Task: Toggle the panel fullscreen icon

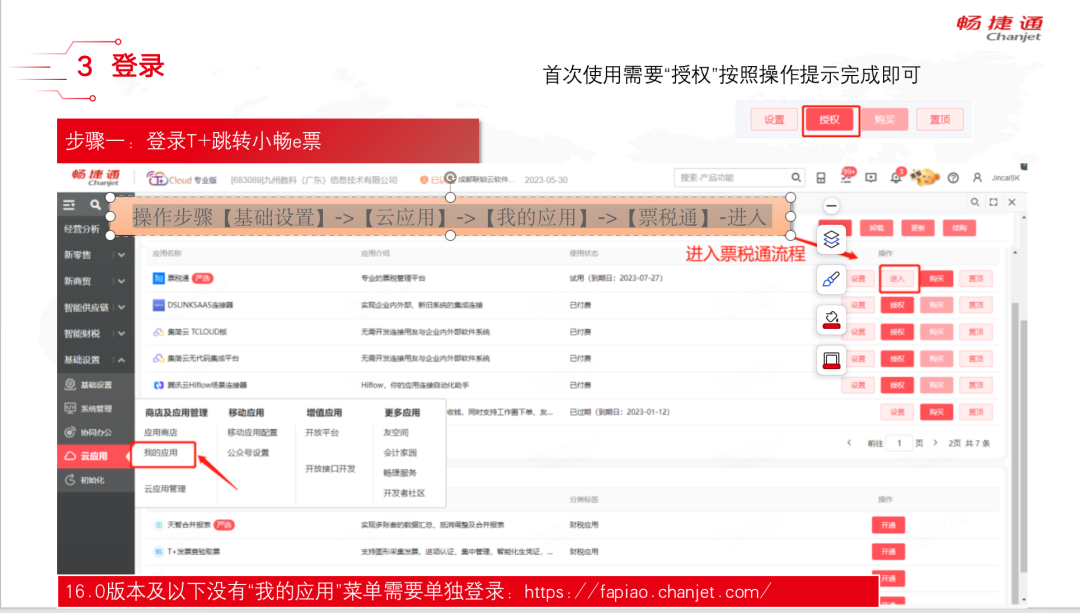Action: coord(993,202)
